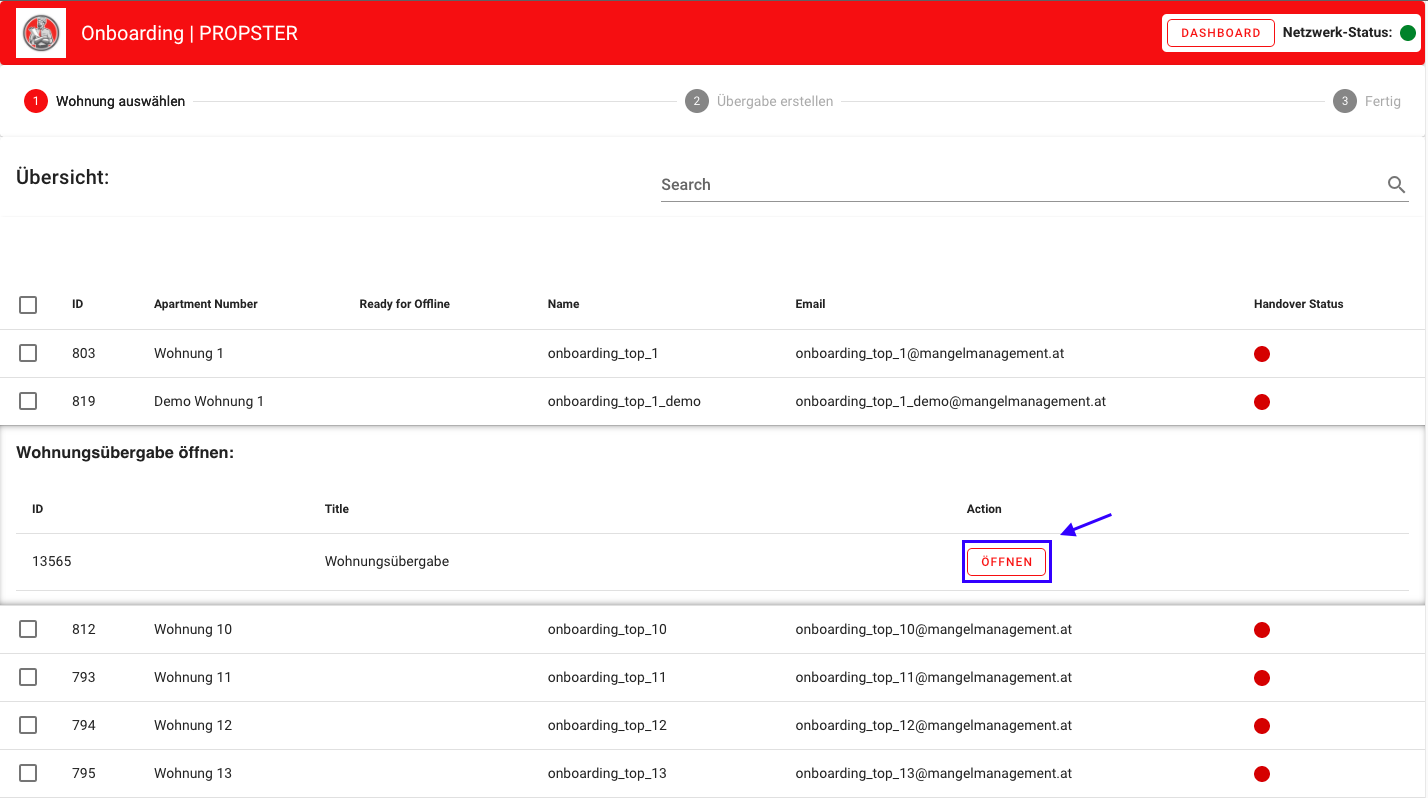This screenshot has height=798, width=1428.
Task: Select checkbox for Wohnung 11
Action: [x=28, y=677]
